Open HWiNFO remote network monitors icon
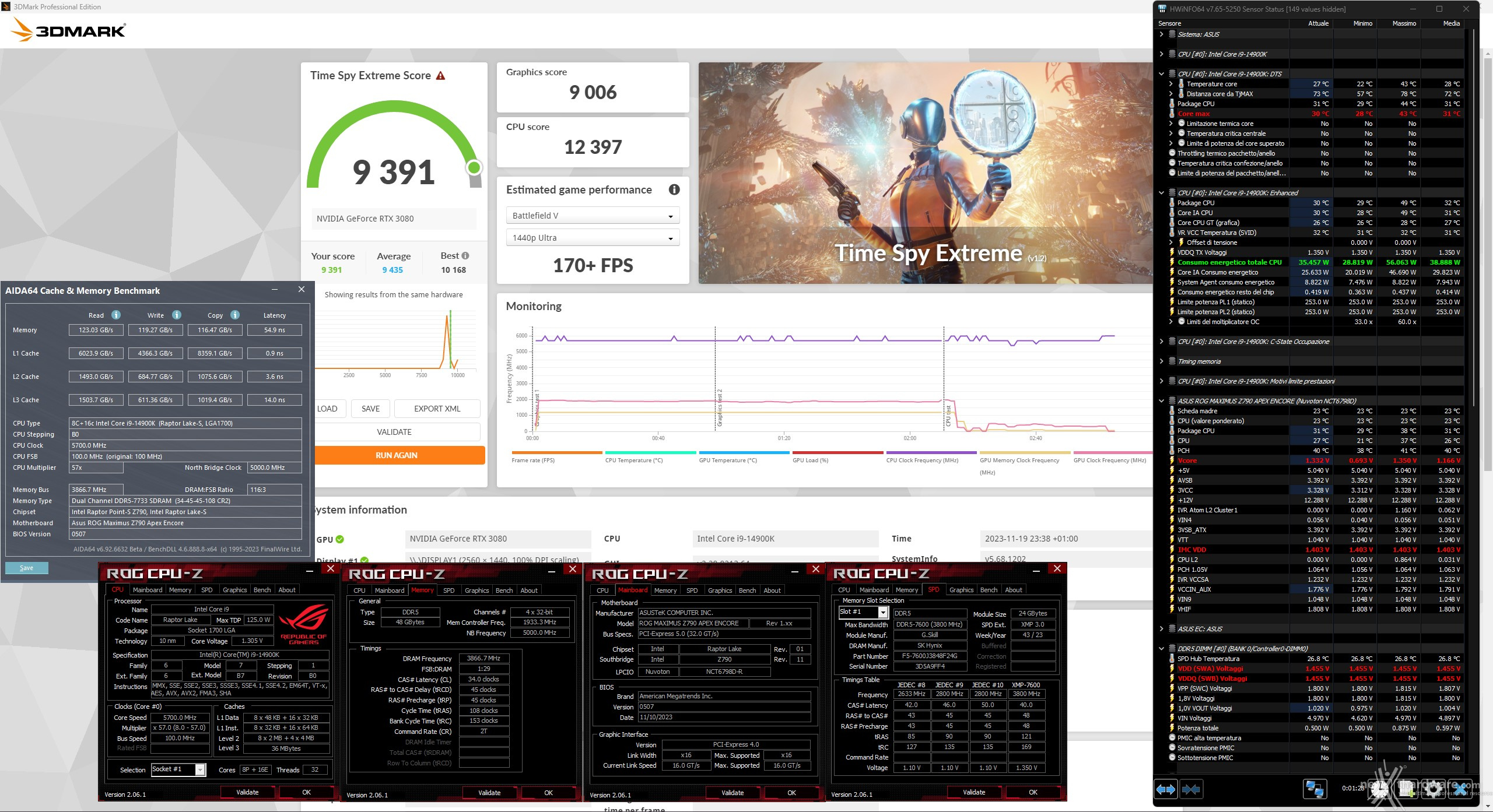 pyautogui.click(x=1315, y=789)
